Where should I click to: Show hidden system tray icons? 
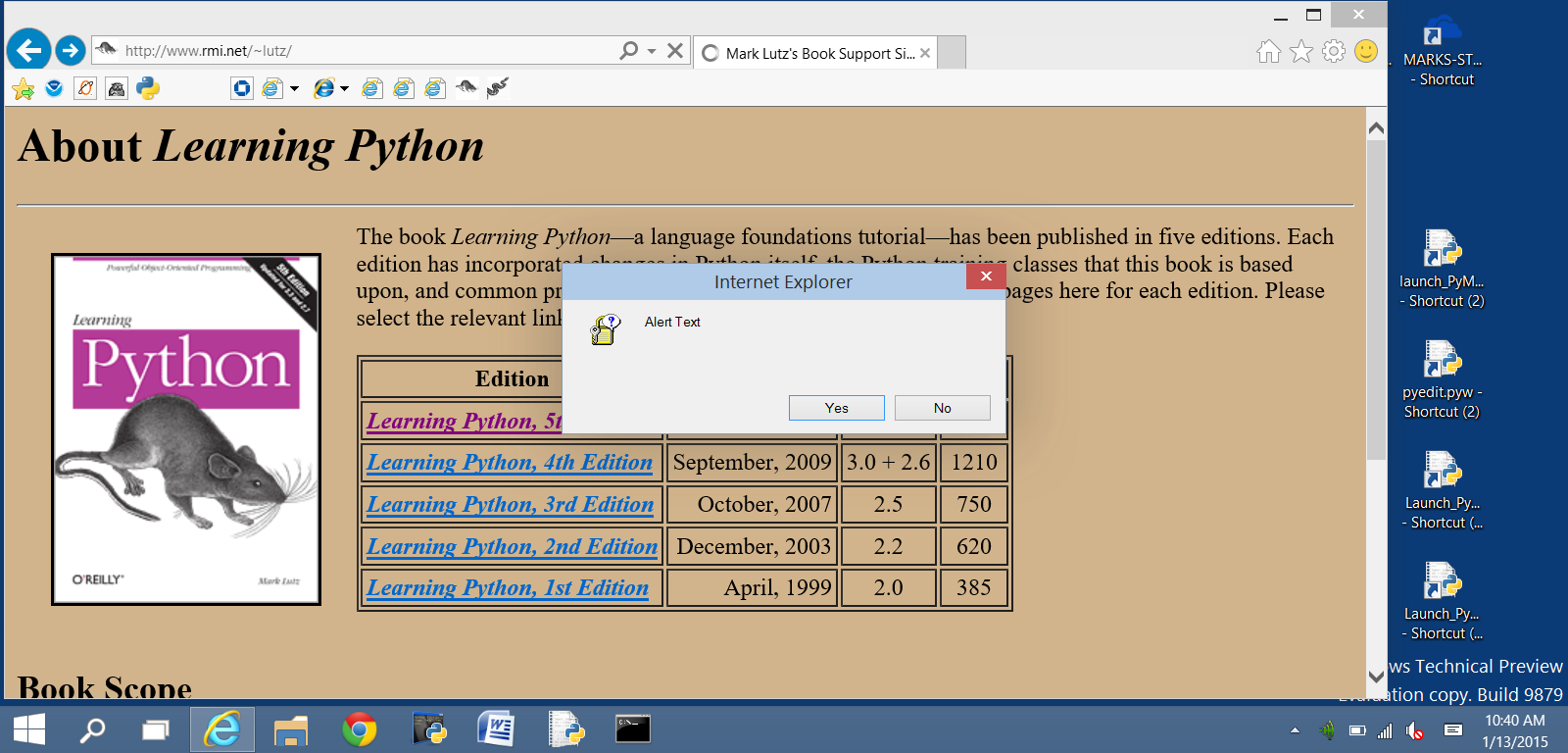1295,730
